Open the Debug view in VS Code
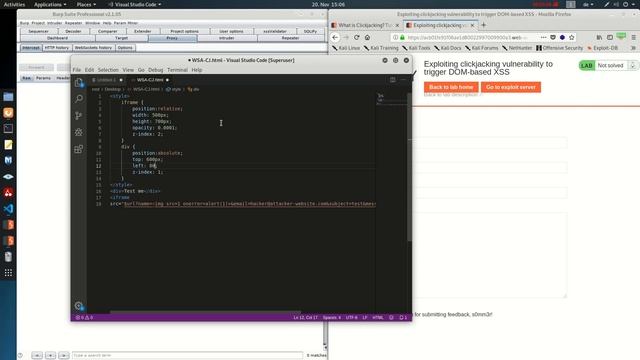 [79, 132]
